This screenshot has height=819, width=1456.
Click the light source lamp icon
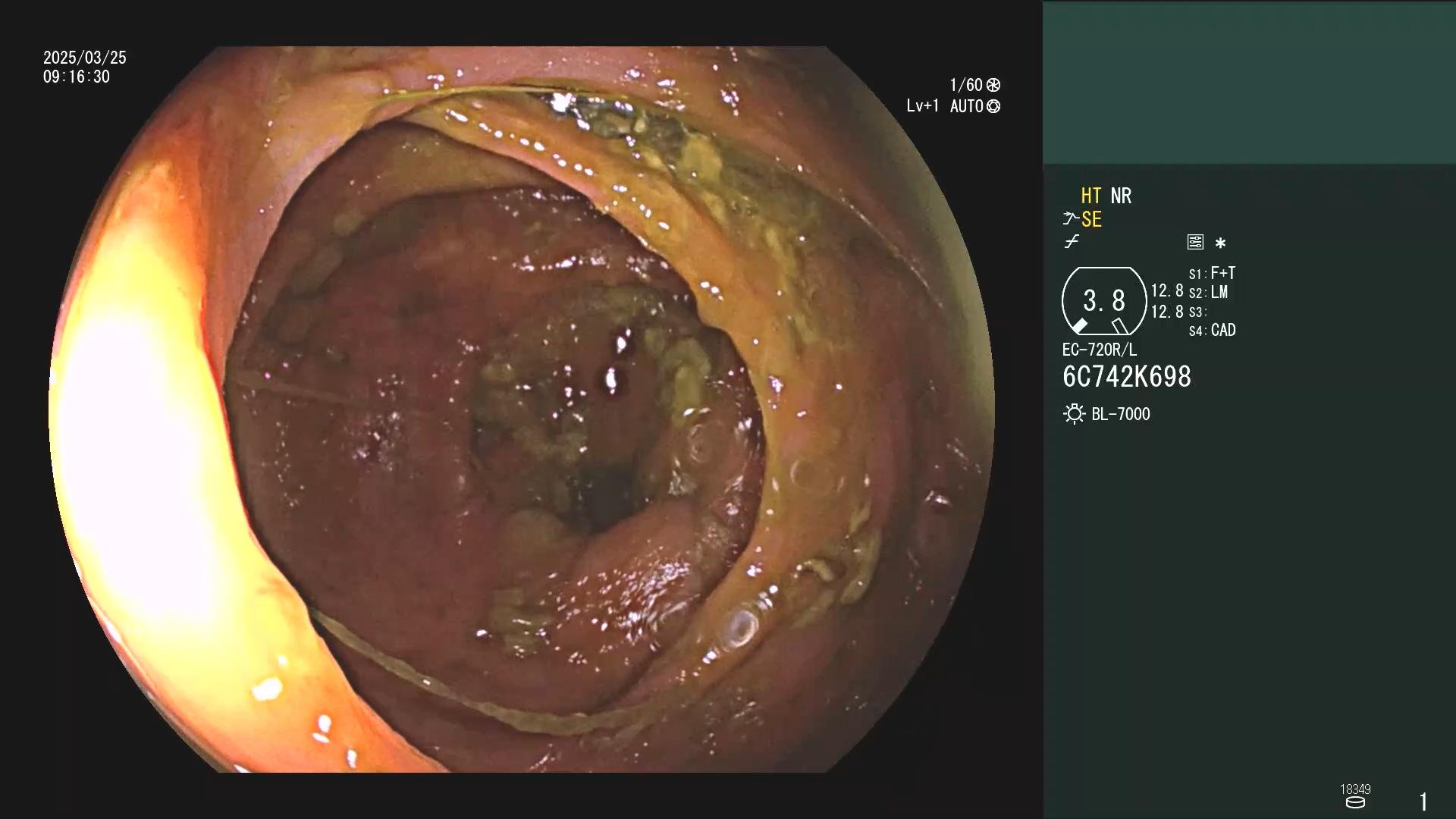[x=1074, y=414]
